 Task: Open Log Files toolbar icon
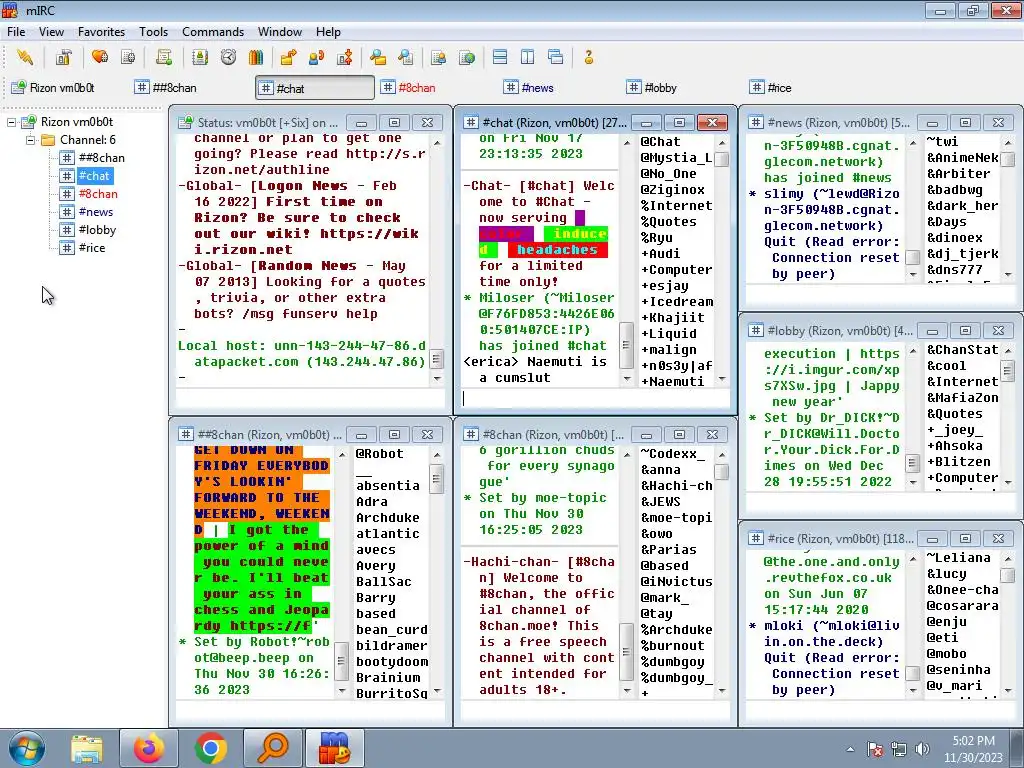point(406,57)
